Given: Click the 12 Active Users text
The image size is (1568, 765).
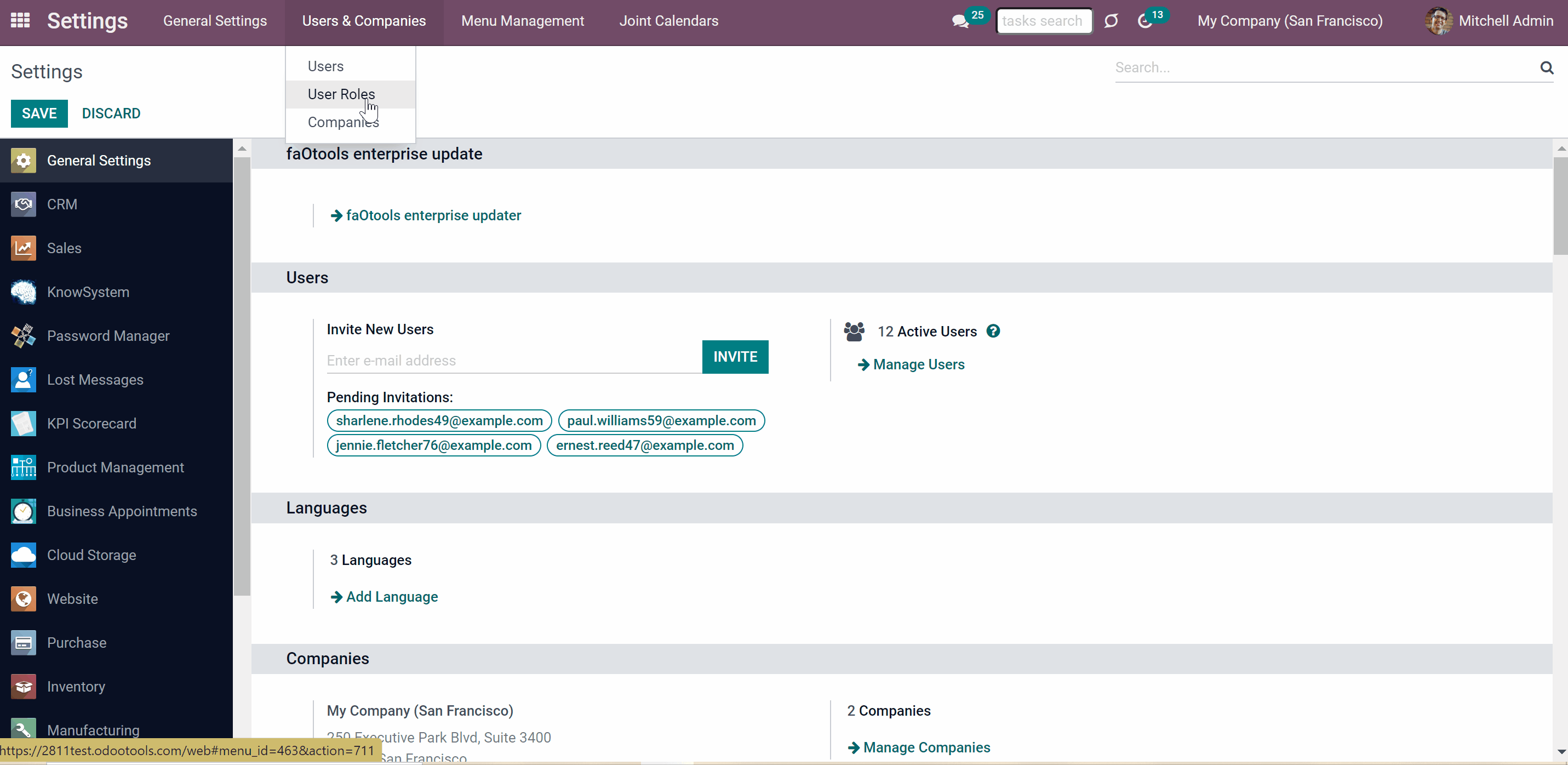Looking at the screenshot, I should click(926, 332).
